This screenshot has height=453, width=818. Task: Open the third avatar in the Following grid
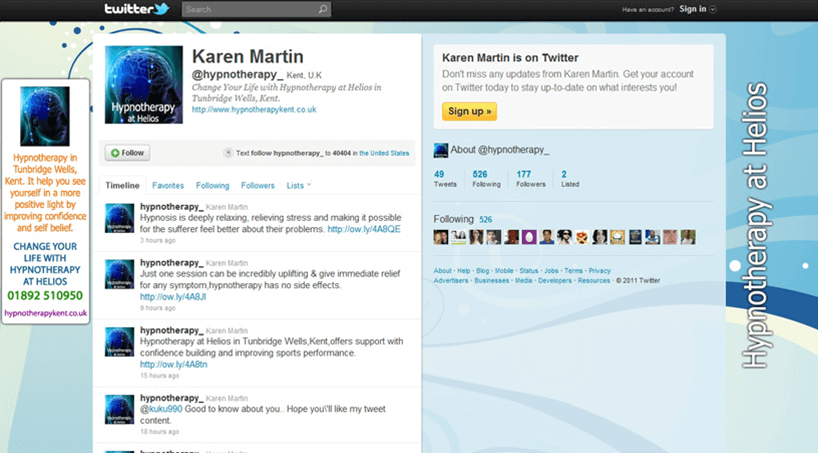pos(476,237)
